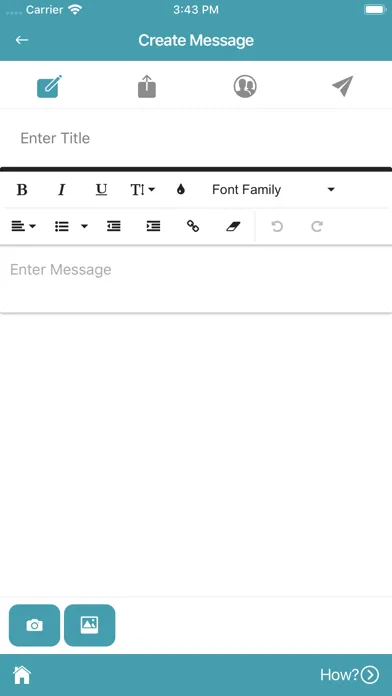Focus the Enter Title field
Image resolution: width=392 pixels, height=696 pixels.
(x=196, y=138)
